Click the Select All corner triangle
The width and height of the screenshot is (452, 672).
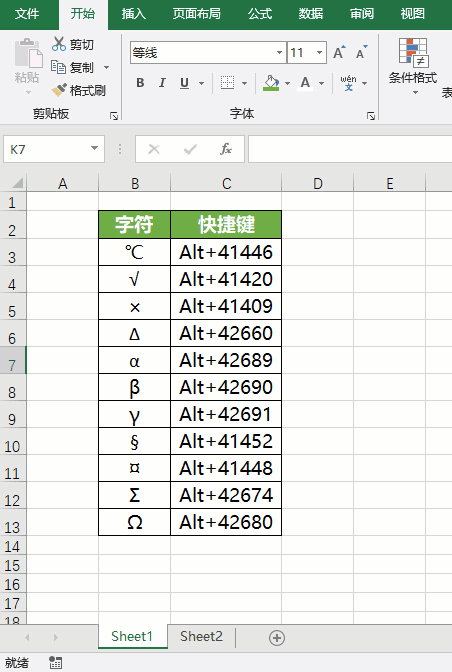pos(18,183)
